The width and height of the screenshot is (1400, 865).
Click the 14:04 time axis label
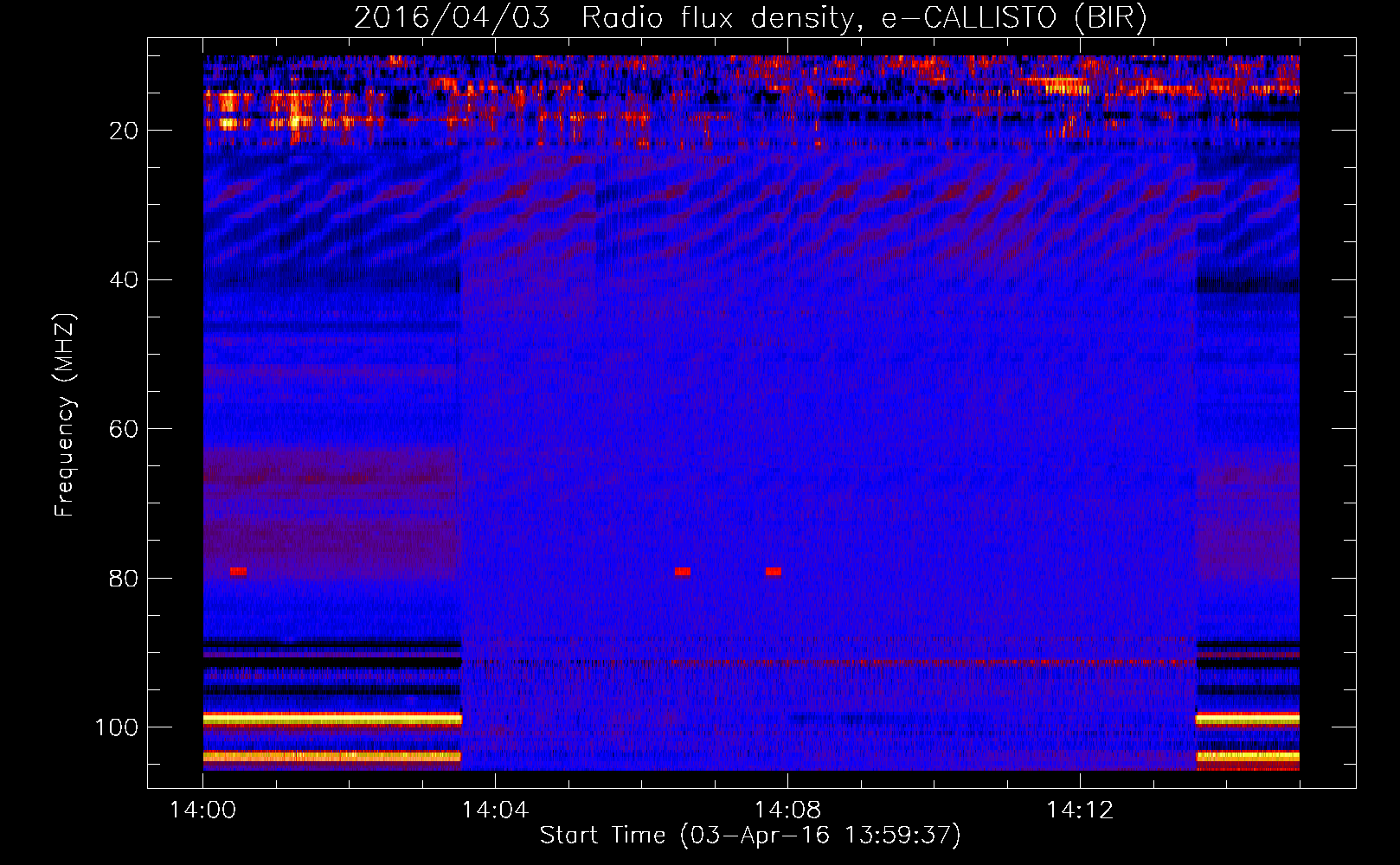pos(495,811)
